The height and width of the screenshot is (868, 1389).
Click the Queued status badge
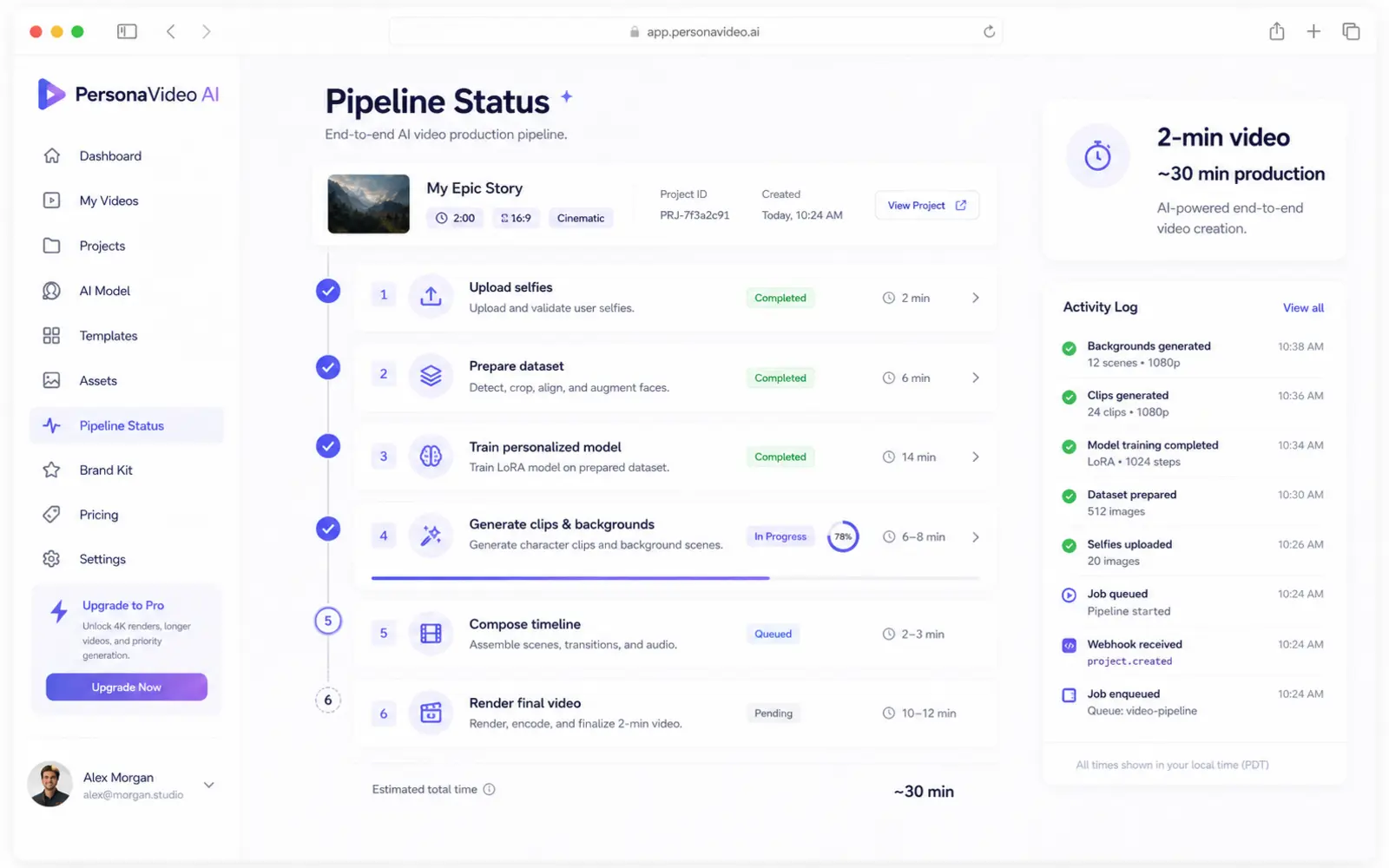pyautogui.click(x=773, y=634)
